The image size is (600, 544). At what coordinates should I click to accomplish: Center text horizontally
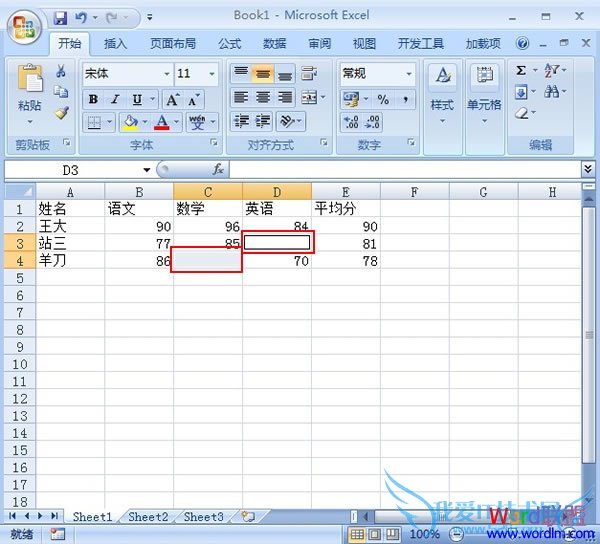click(x=262, y=97)
